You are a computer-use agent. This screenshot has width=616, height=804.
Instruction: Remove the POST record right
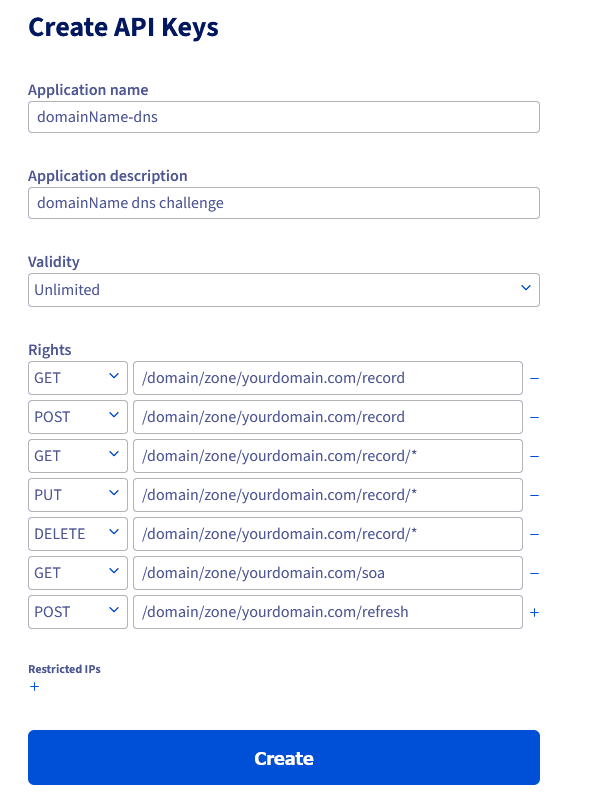534,417
